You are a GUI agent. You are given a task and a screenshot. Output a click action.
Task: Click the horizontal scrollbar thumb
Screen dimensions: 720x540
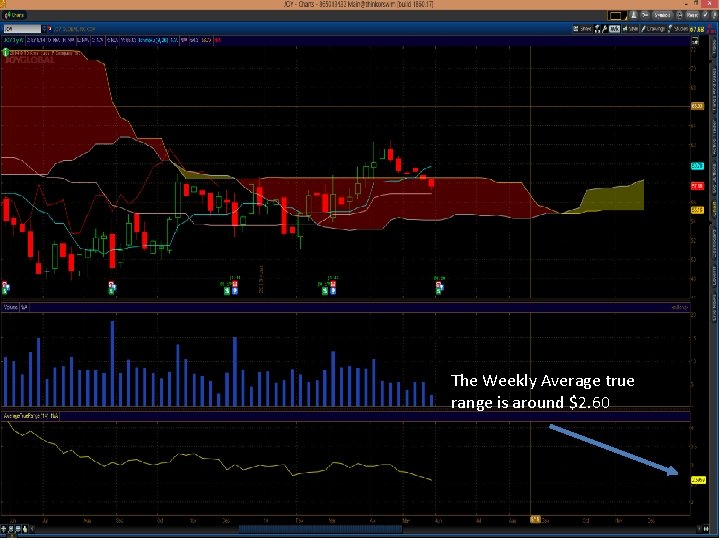320,529
